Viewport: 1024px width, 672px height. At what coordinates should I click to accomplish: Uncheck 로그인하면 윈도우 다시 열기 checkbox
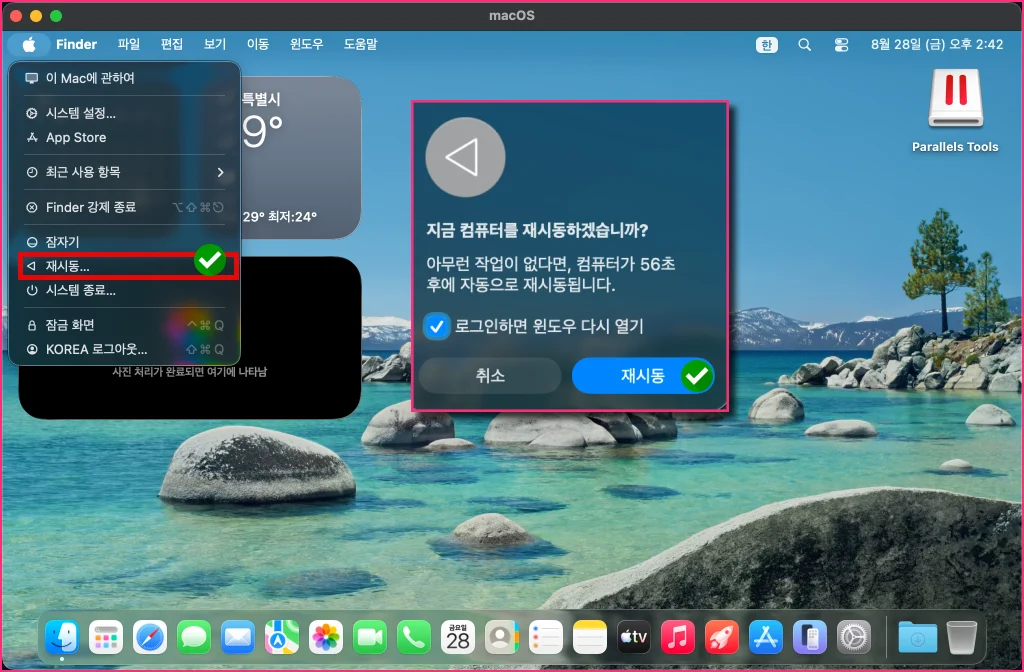(437, 326)
